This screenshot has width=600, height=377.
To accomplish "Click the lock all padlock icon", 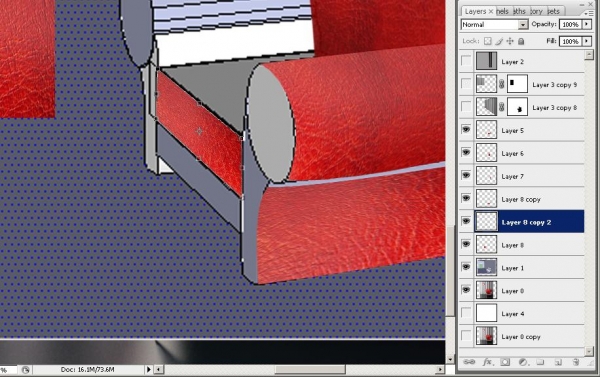I will coord(521,41).
